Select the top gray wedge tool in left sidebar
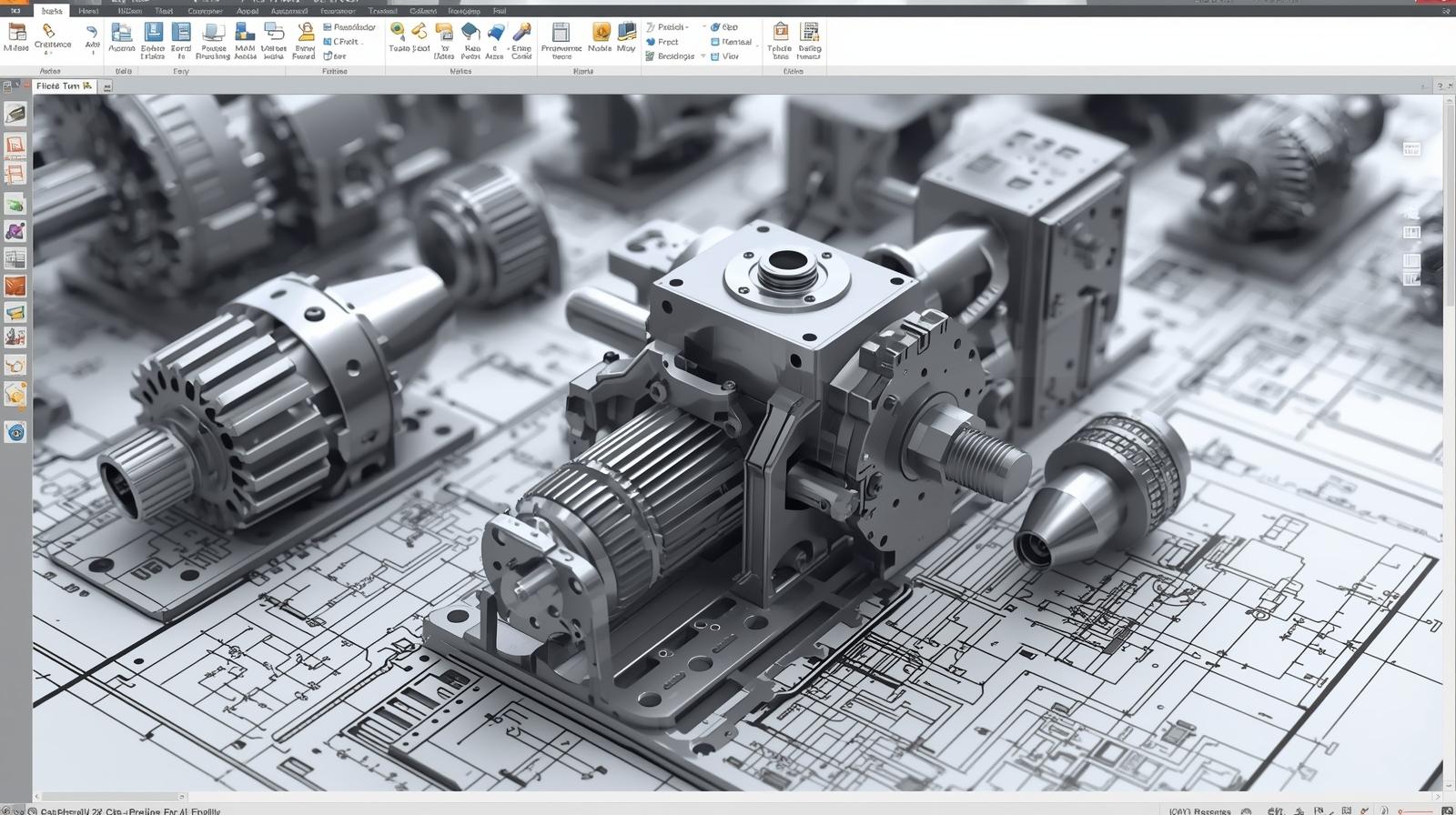This screenshot has width=1456, height=815. tap(15, 114)
